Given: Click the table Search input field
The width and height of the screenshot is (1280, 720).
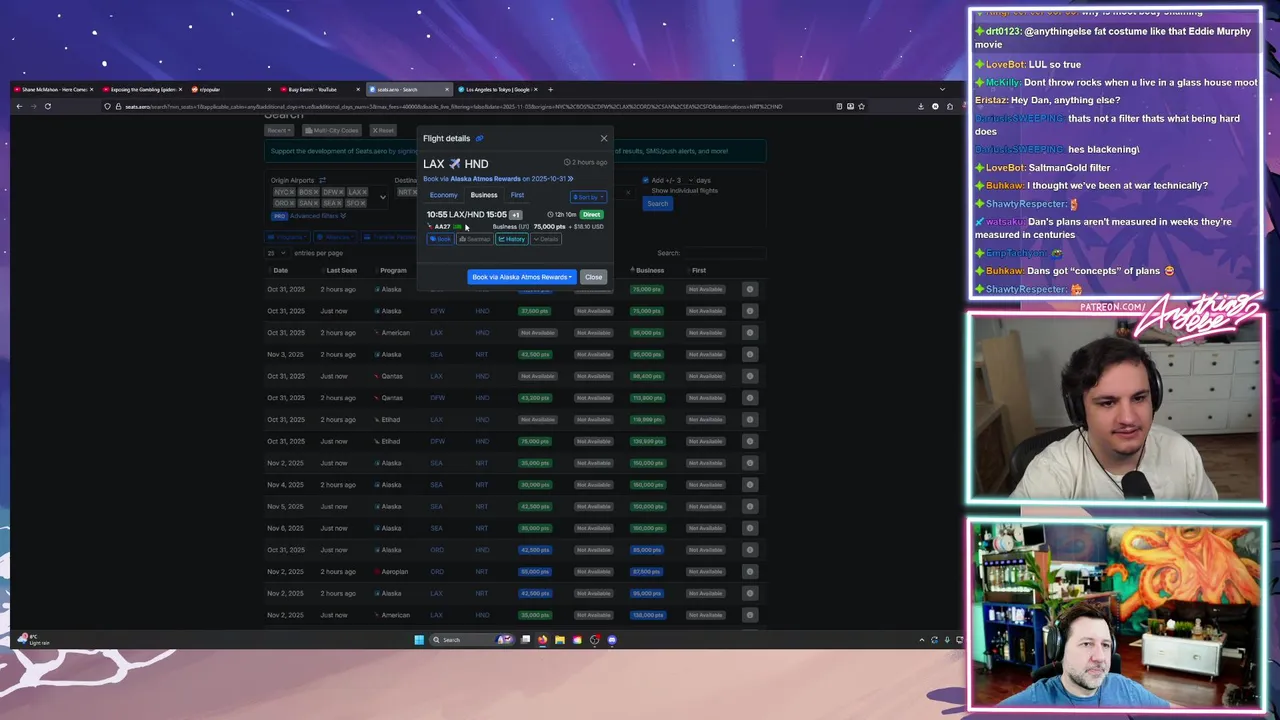Looking at the screenshot, I should [724, 253].
